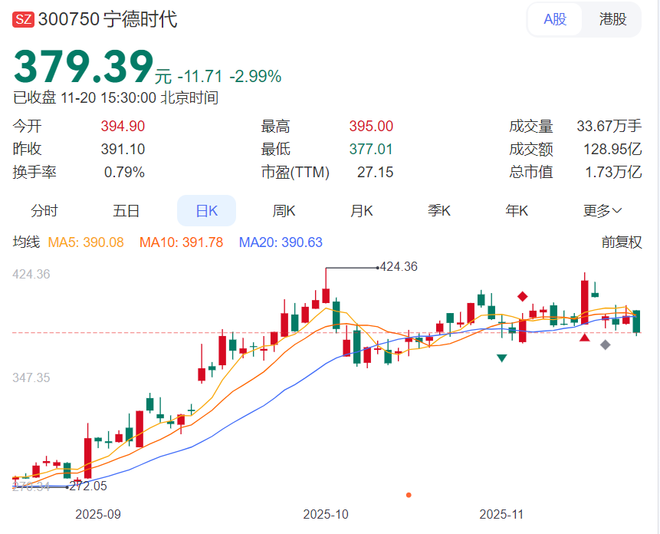Select the 分时 intraday tab
Screen dimensions: 660x534
click(x=44, y=211)
